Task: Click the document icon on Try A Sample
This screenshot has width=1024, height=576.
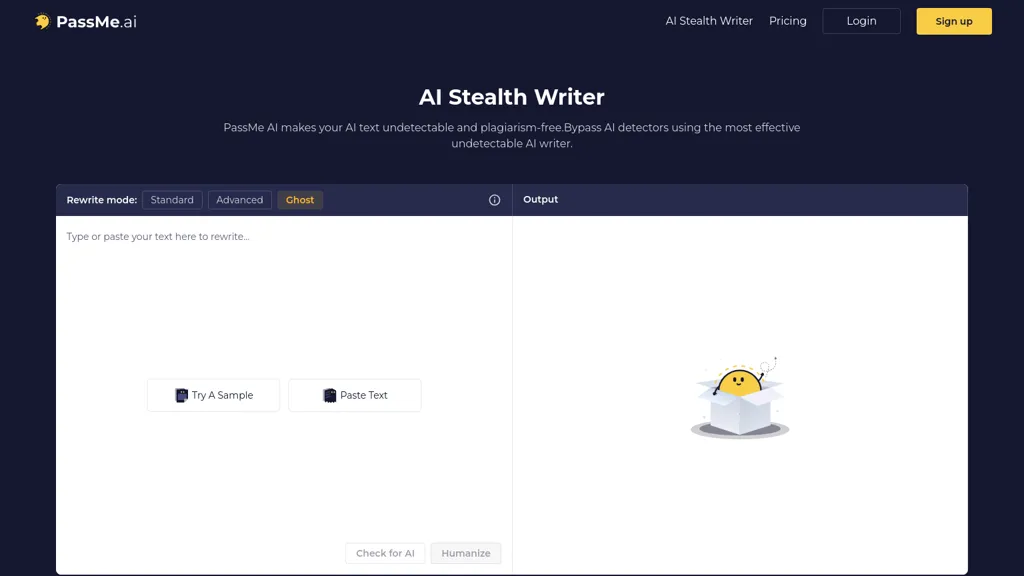Action: pos(181,395)
